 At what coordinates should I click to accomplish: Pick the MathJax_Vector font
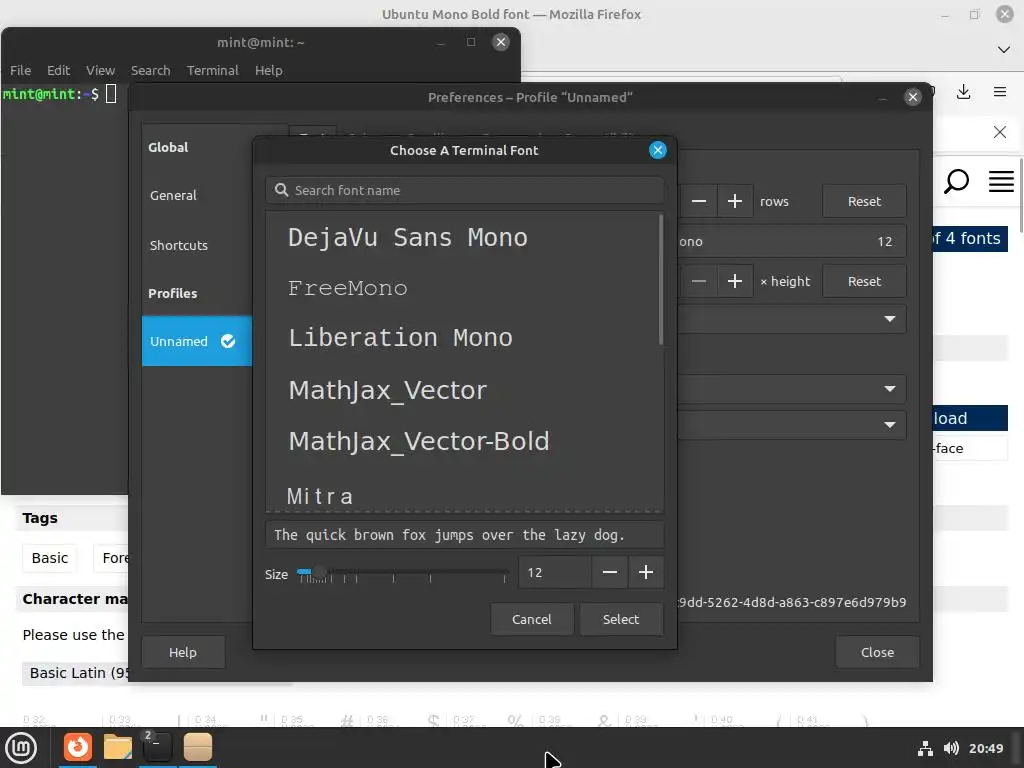tap(388, 391)
